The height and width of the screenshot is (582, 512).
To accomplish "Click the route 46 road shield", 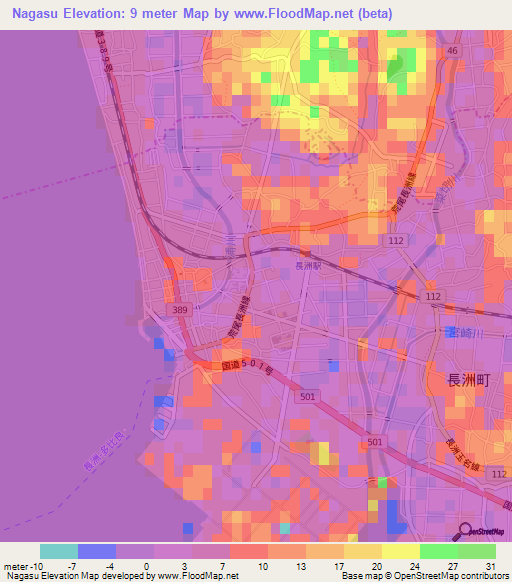I will 452,50.
